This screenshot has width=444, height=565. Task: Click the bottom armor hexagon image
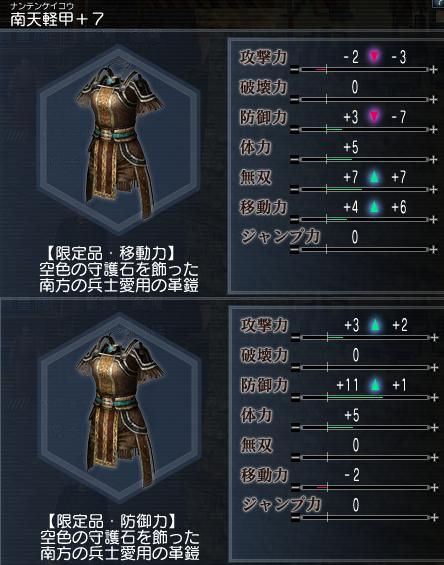pos(119,408)
